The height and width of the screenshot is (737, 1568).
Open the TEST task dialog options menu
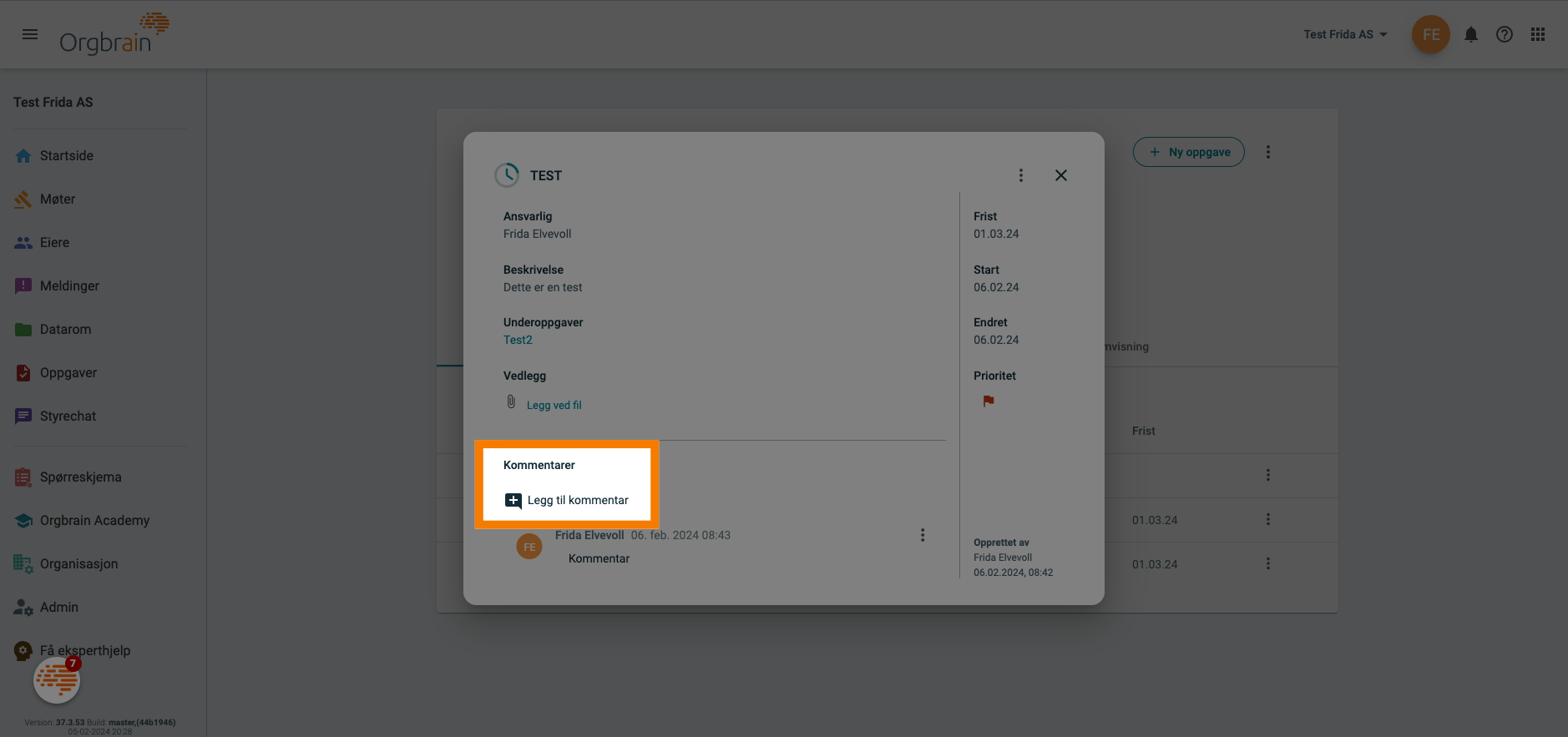point(1020,175)
